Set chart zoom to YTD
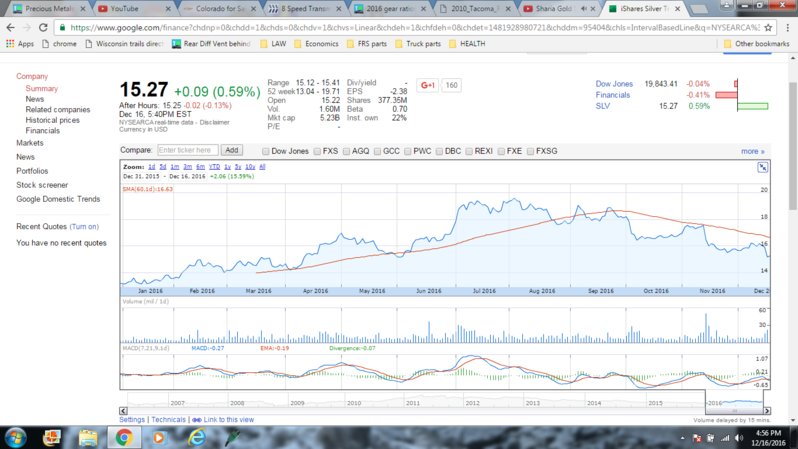 point(214,167)
